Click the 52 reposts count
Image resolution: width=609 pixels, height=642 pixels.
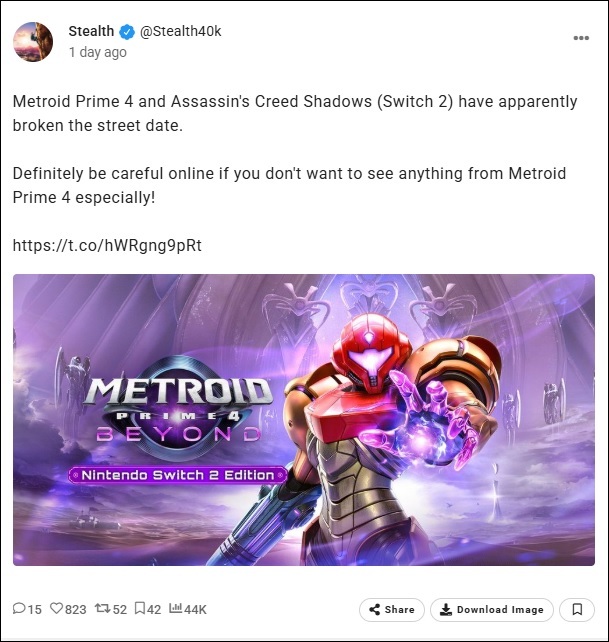tap(120, 609)
